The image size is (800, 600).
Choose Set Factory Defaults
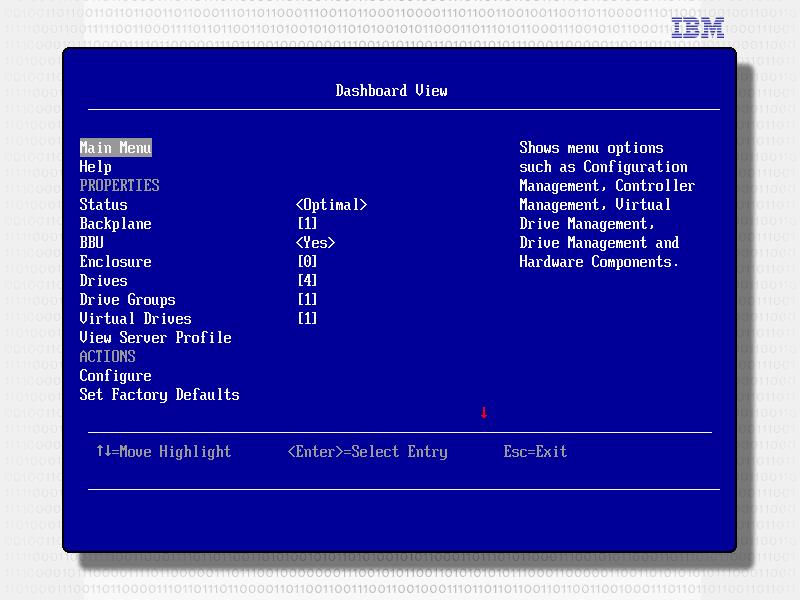pyautogui.click(x=159, y=395)
